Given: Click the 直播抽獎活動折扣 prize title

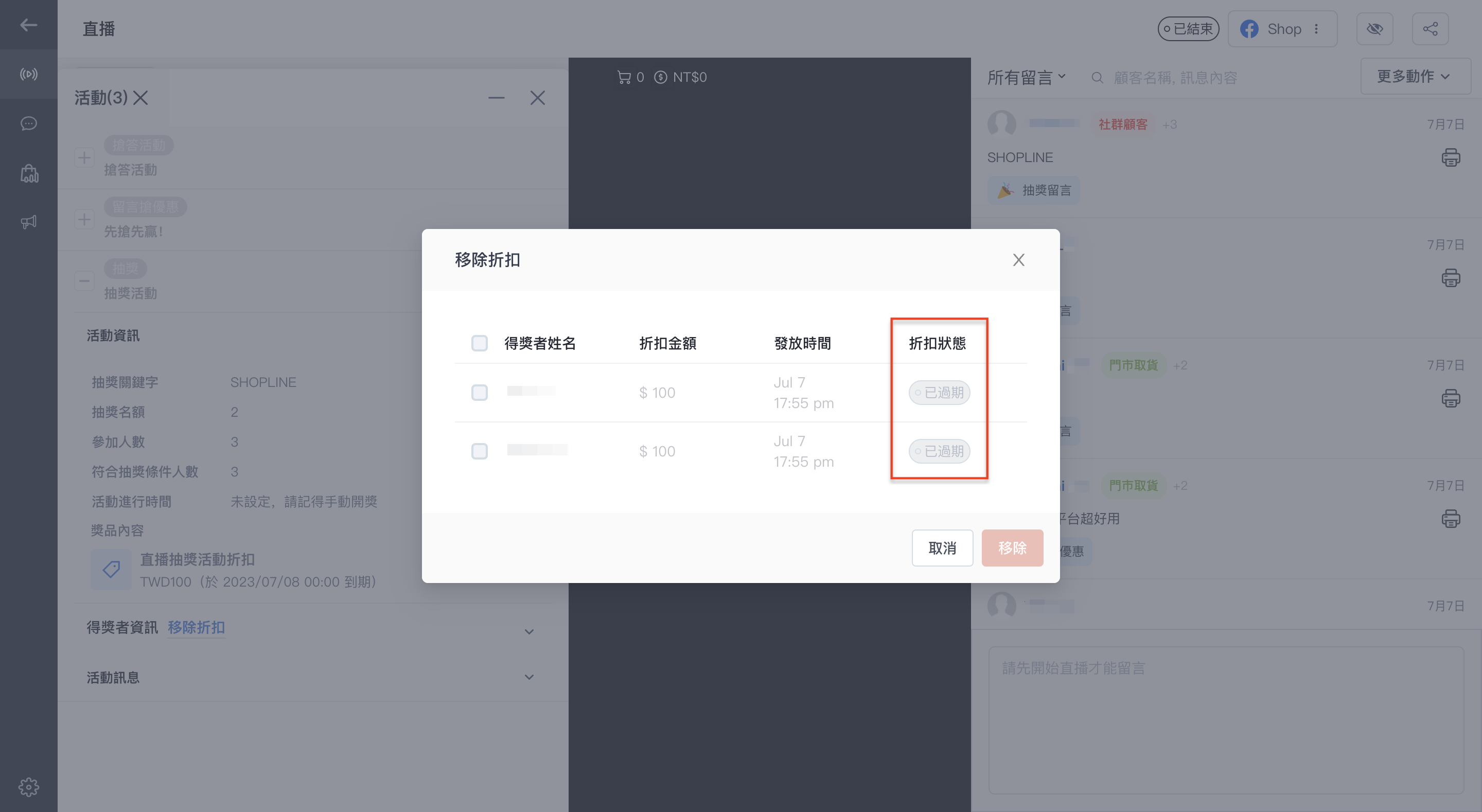Looking at the screenshot, I should click(x=197, y=559).
